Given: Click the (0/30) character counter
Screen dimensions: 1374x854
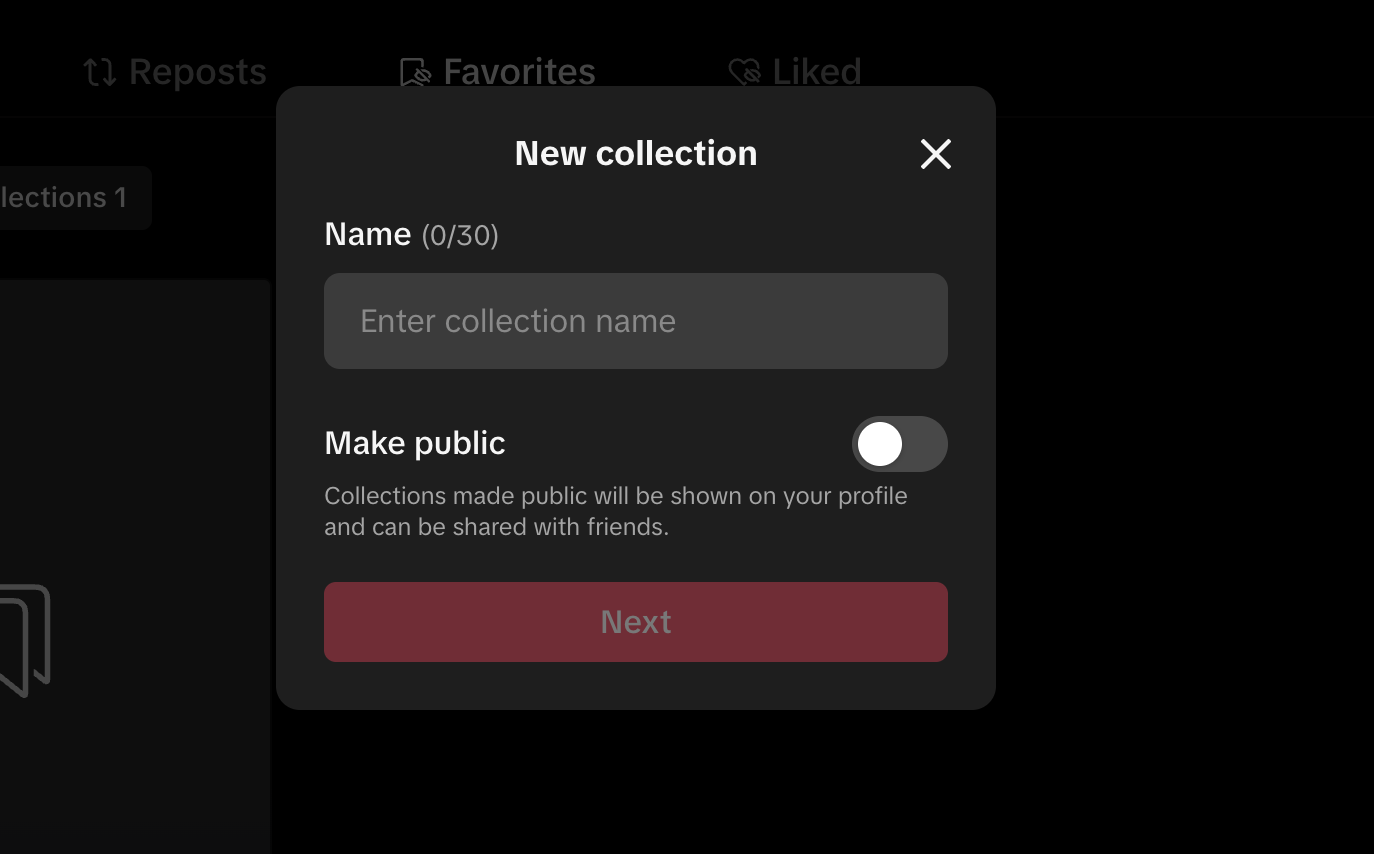Looking at the screenshot, I should (x=460, y=235).
